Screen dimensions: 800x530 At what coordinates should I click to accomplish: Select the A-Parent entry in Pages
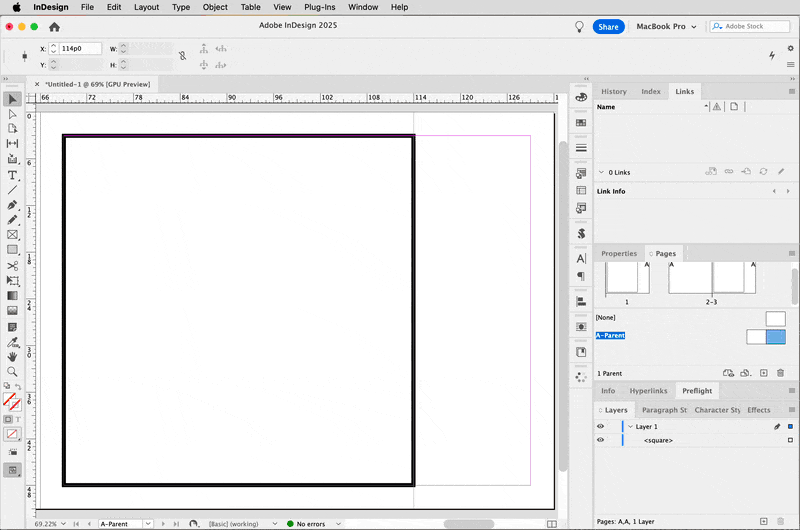click(611, 336)
